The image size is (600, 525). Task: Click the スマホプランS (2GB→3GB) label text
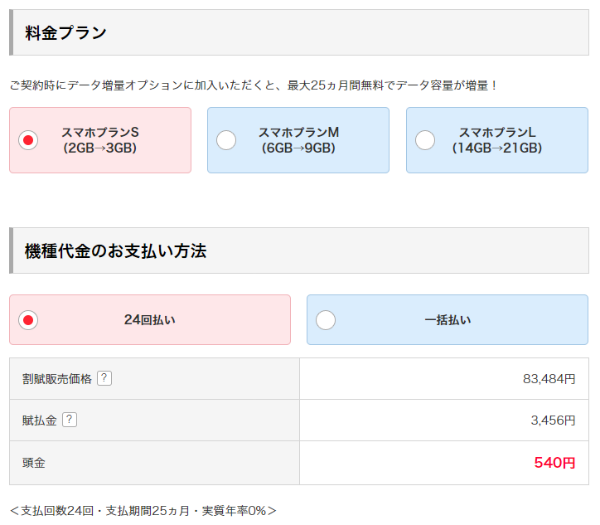[x=100, y=140]
